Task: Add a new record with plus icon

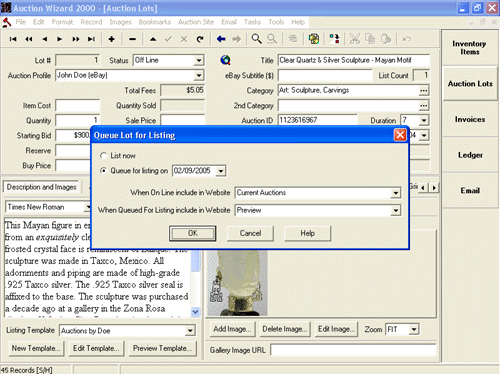Action: tap(112, 39)
